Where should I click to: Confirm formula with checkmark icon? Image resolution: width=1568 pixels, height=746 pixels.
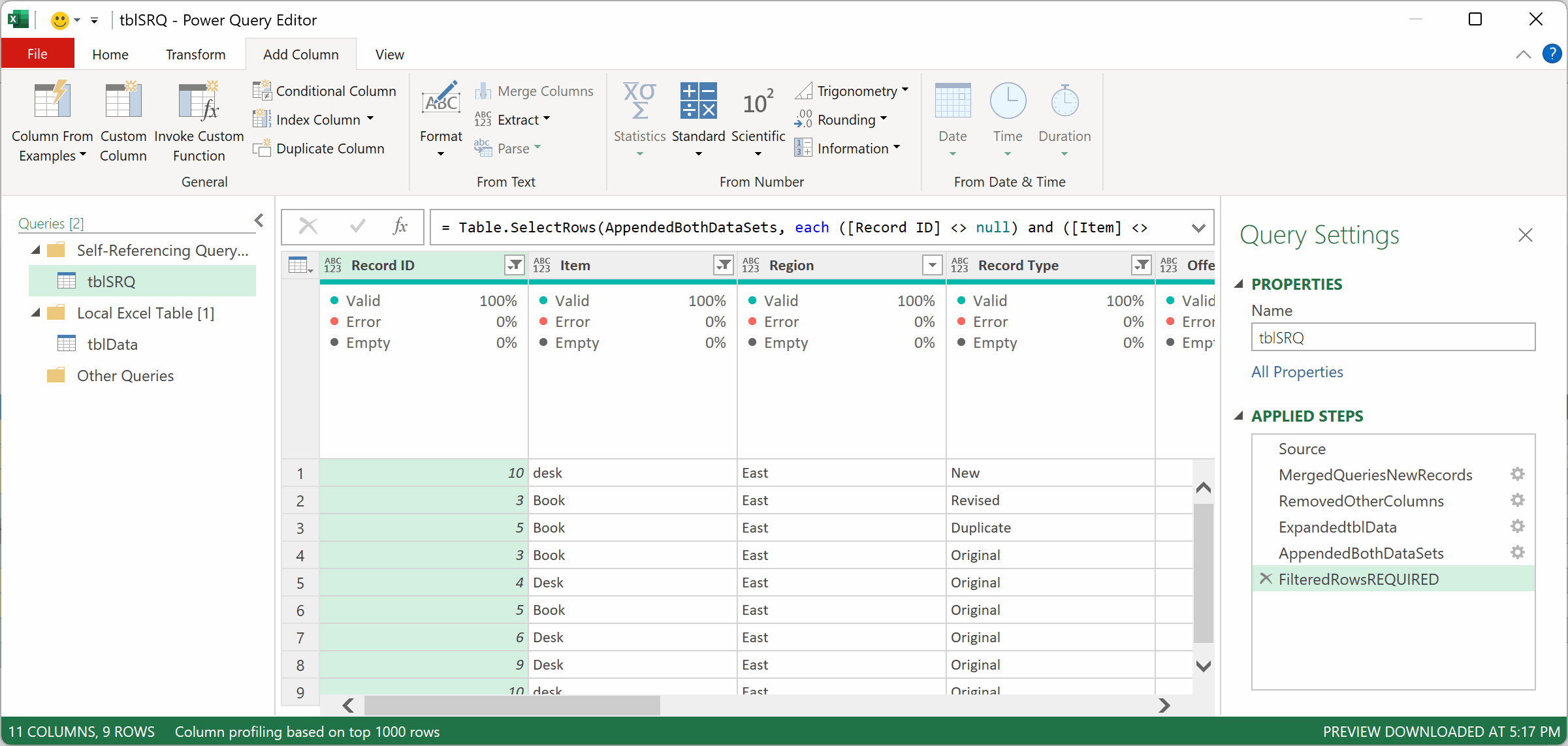357,227
